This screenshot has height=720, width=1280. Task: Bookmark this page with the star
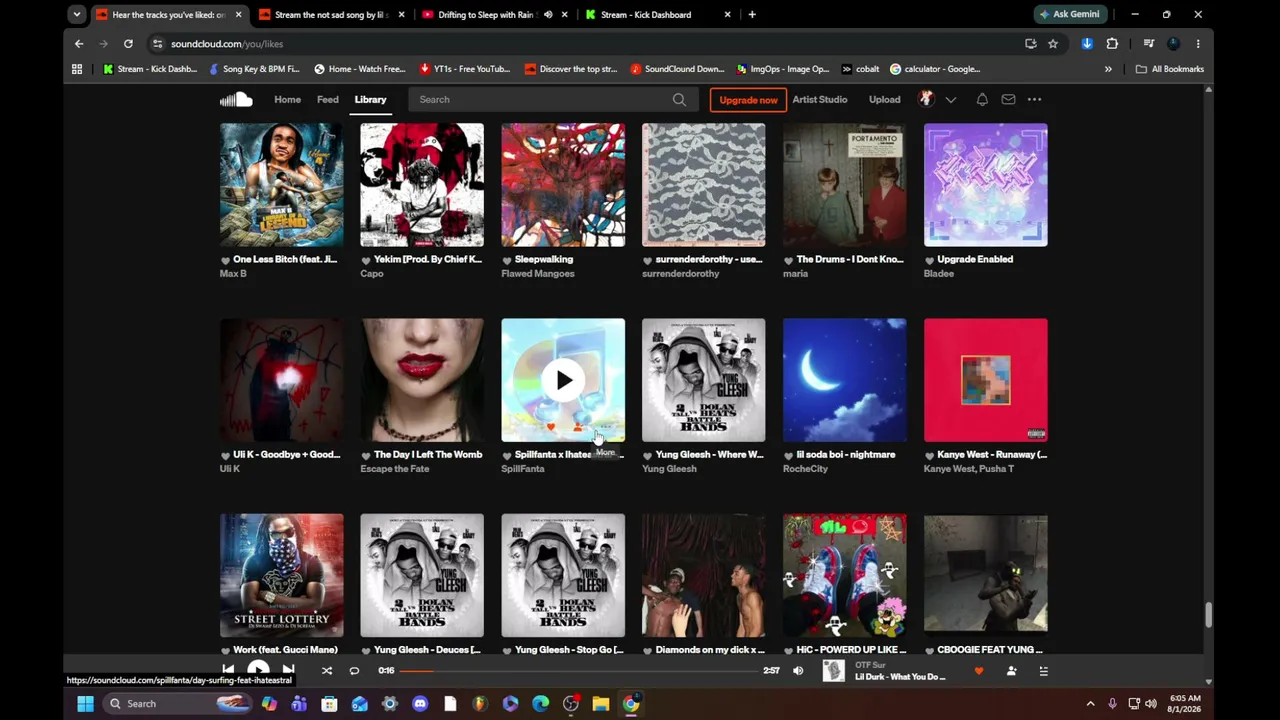tap(1053, 44)
